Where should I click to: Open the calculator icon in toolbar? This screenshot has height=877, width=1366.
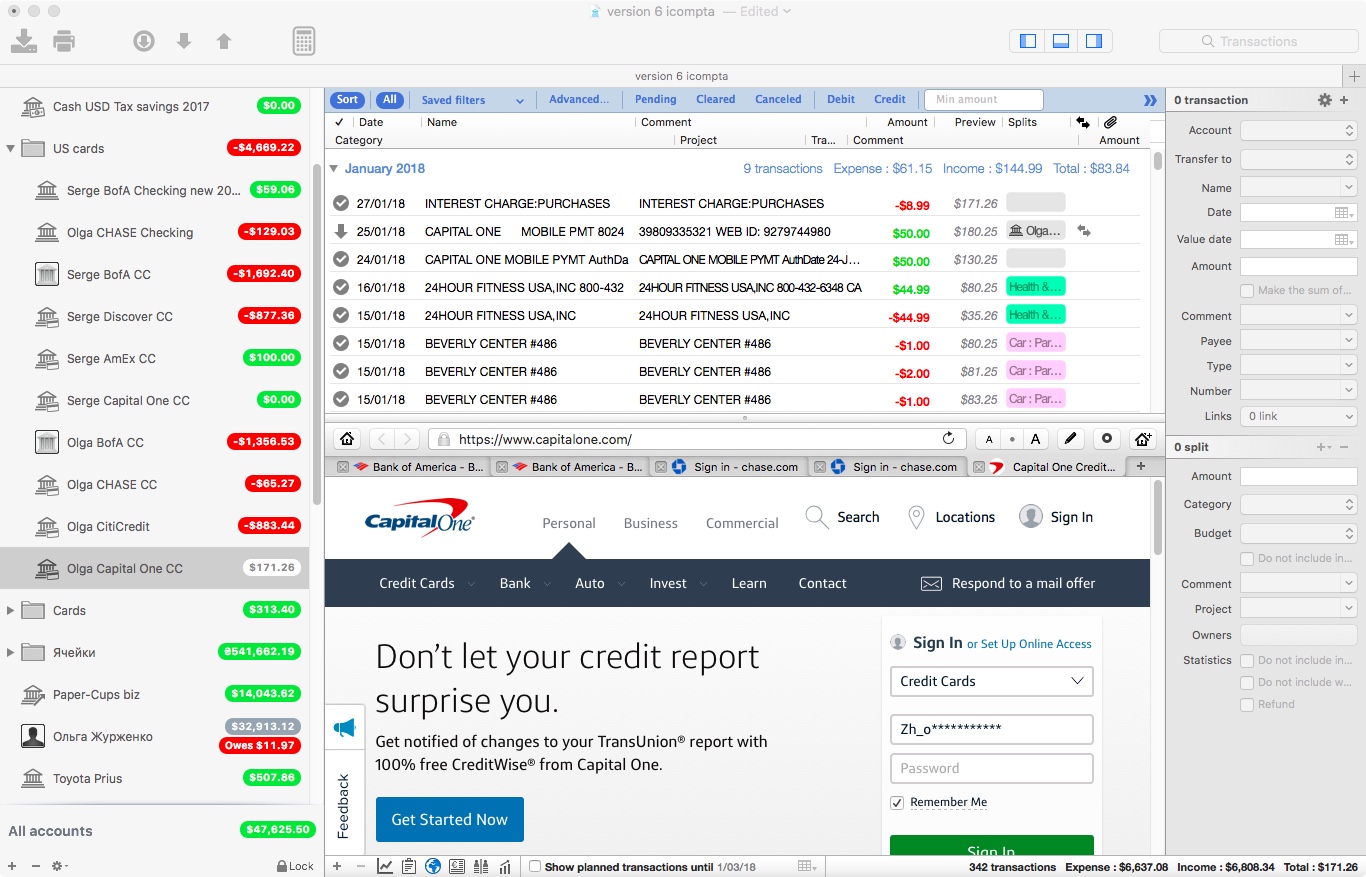304,41
